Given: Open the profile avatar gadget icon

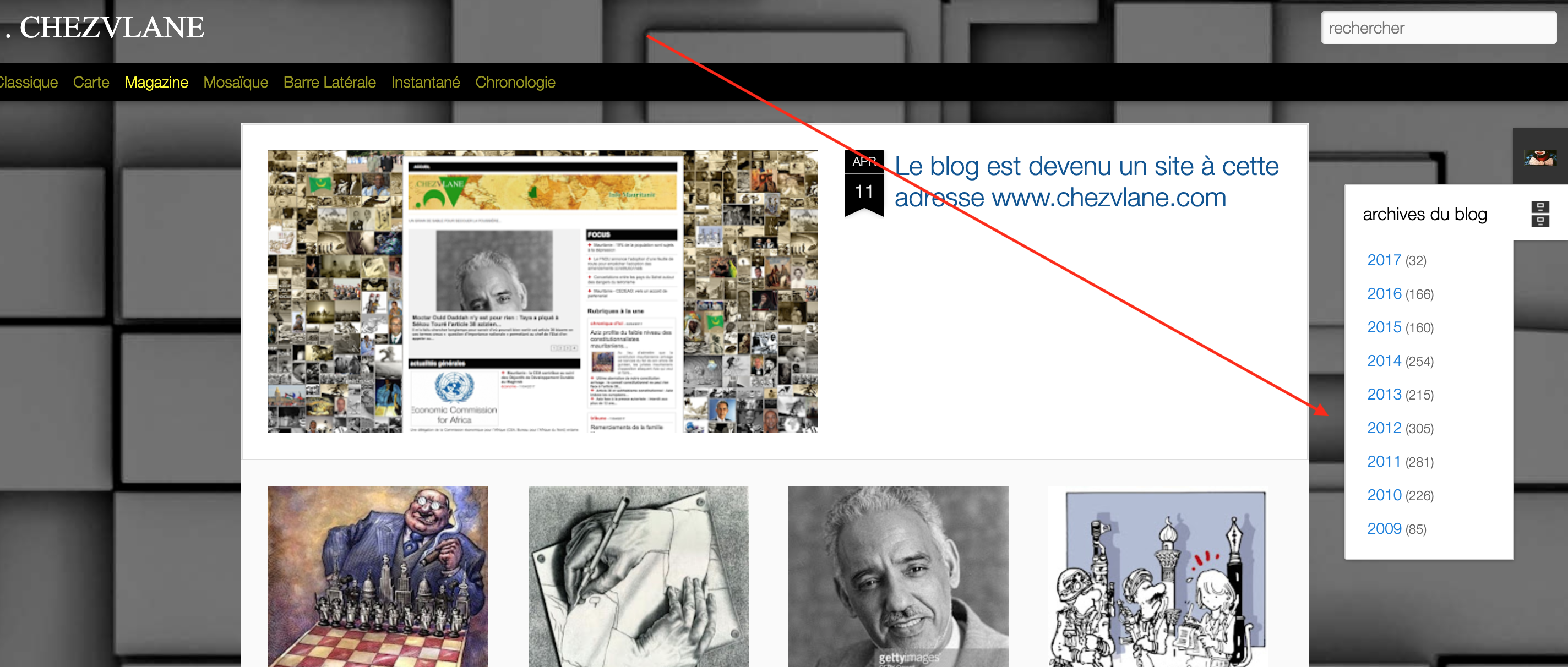Looking at the screenshot, I should pos(1540,157).
